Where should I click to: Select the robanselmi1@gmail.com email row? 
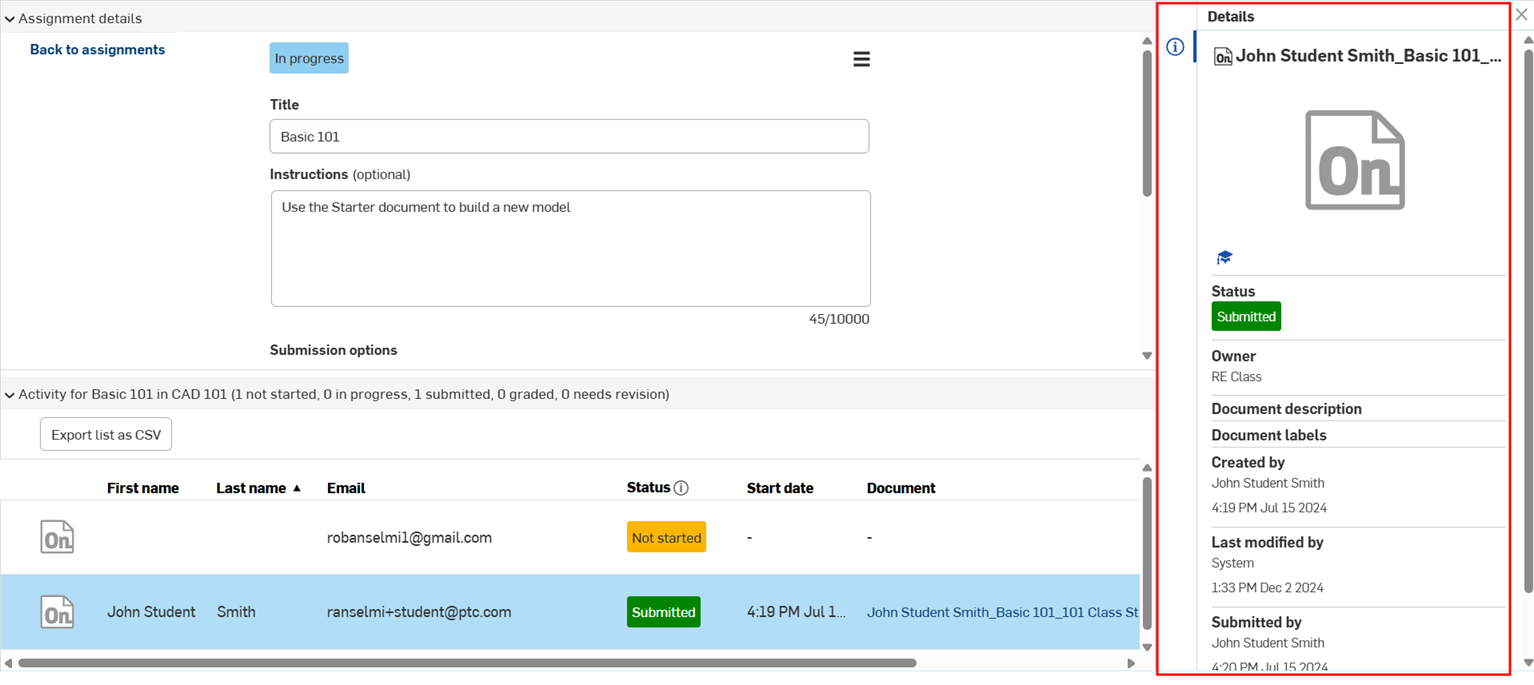coord(409,538)
